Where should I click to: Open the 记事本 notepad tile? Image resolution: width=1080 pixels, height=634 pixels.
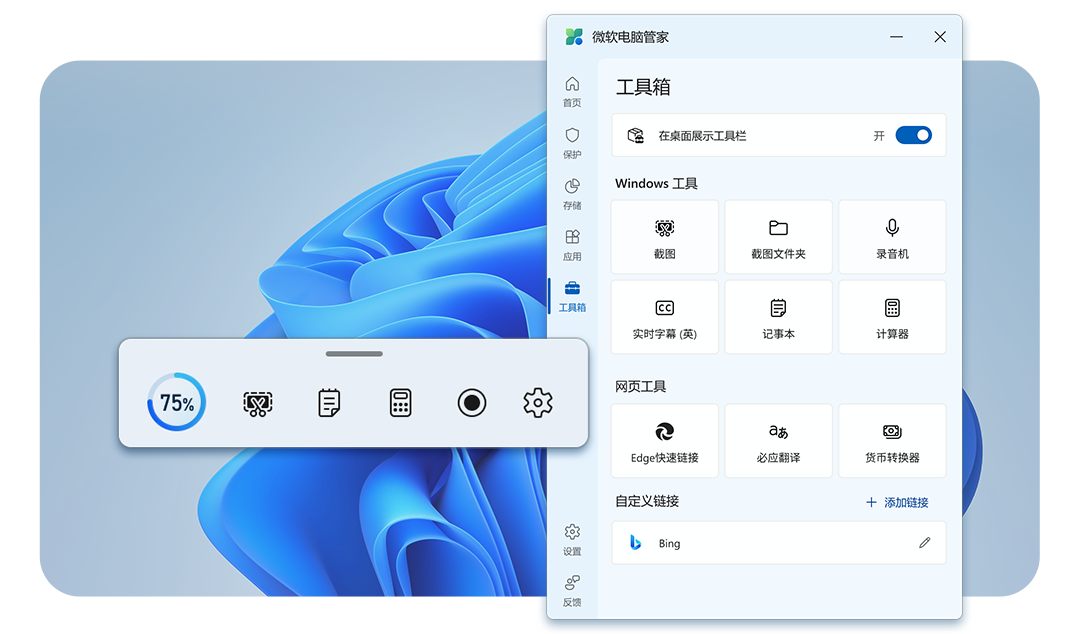(778, 317)
